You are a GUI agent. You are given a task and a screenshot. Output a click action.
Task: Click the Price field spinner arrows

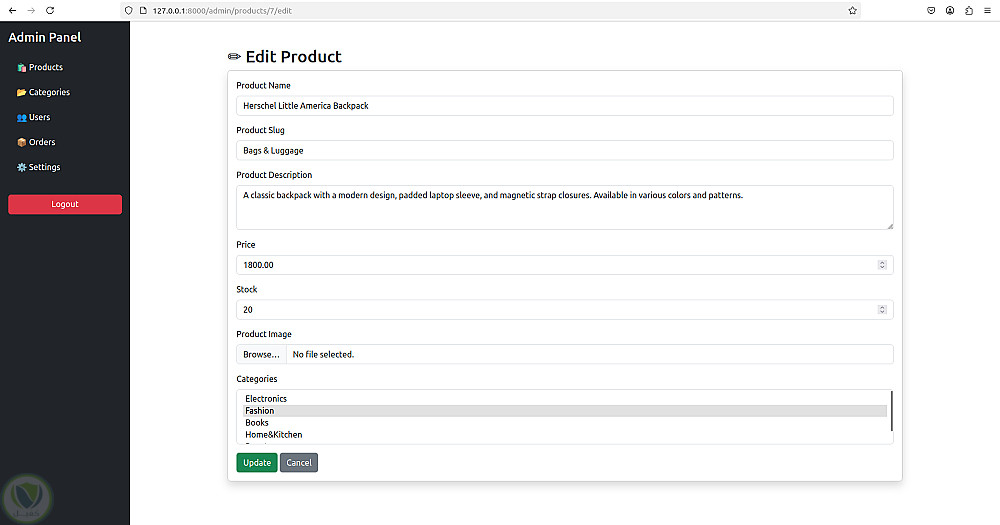point(882,265)
